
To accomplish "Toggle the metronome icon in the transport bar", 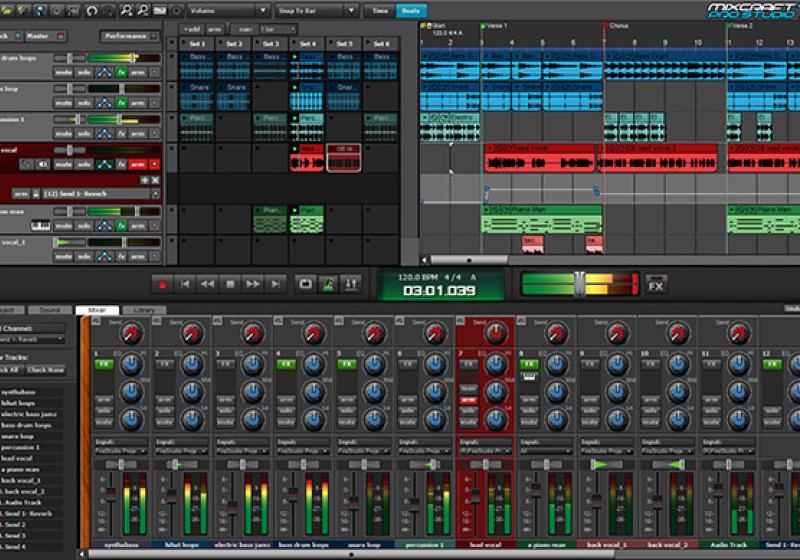I will click(327, 284).
